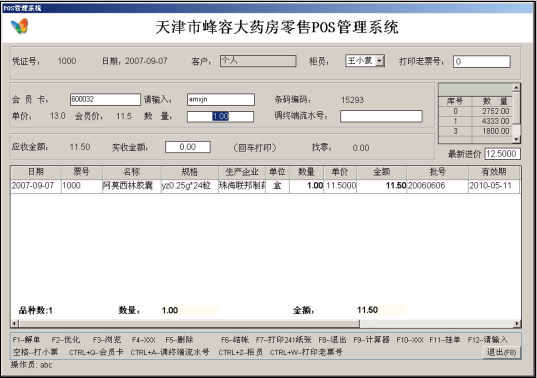The height and width of the screenshot is (378, 537).
Task: Click the 请输入 field containing amxjn
Action: [221, 99]
